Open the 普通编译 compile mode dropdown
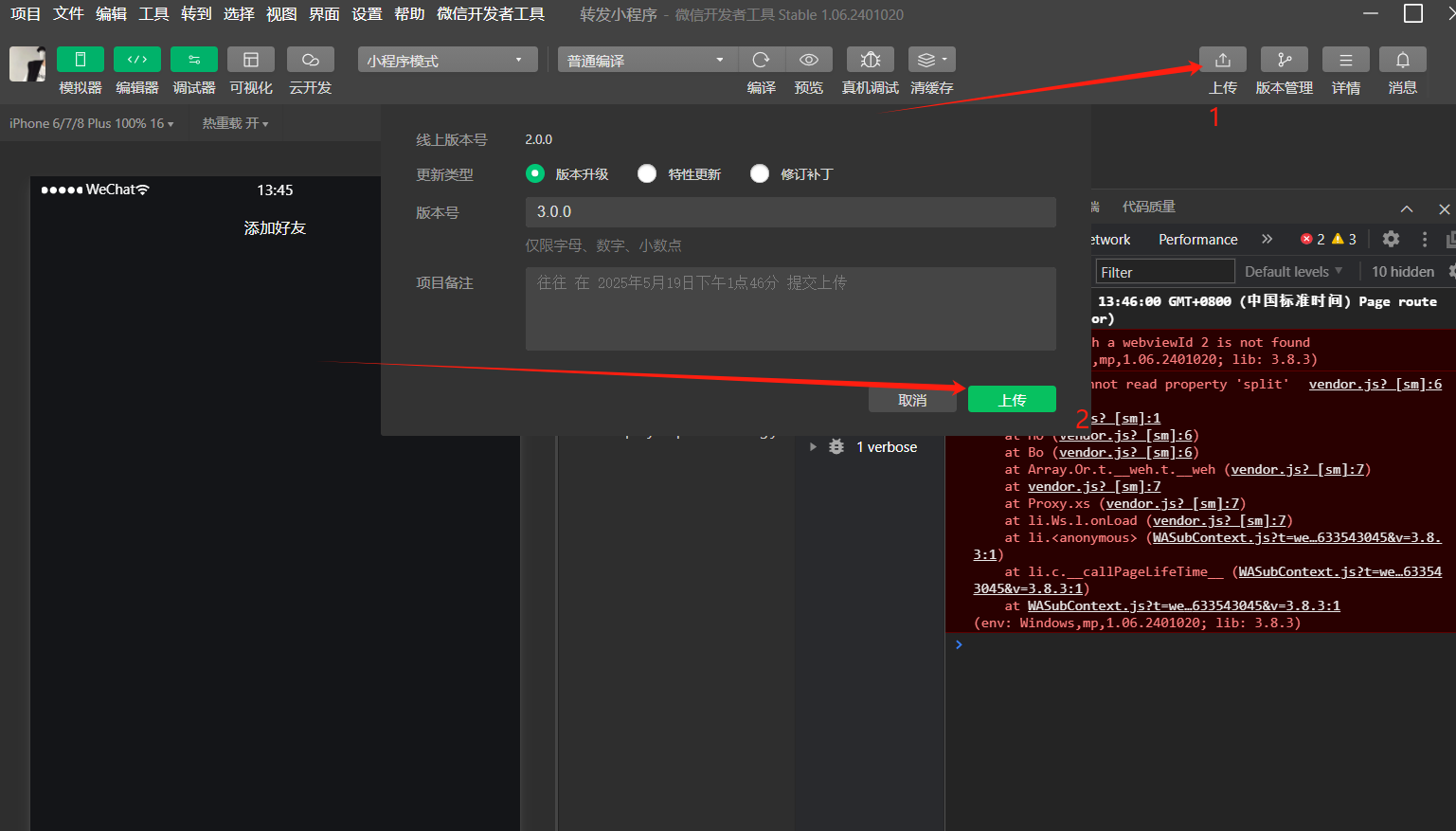1456x831 pixels. (x=646, y=61)
